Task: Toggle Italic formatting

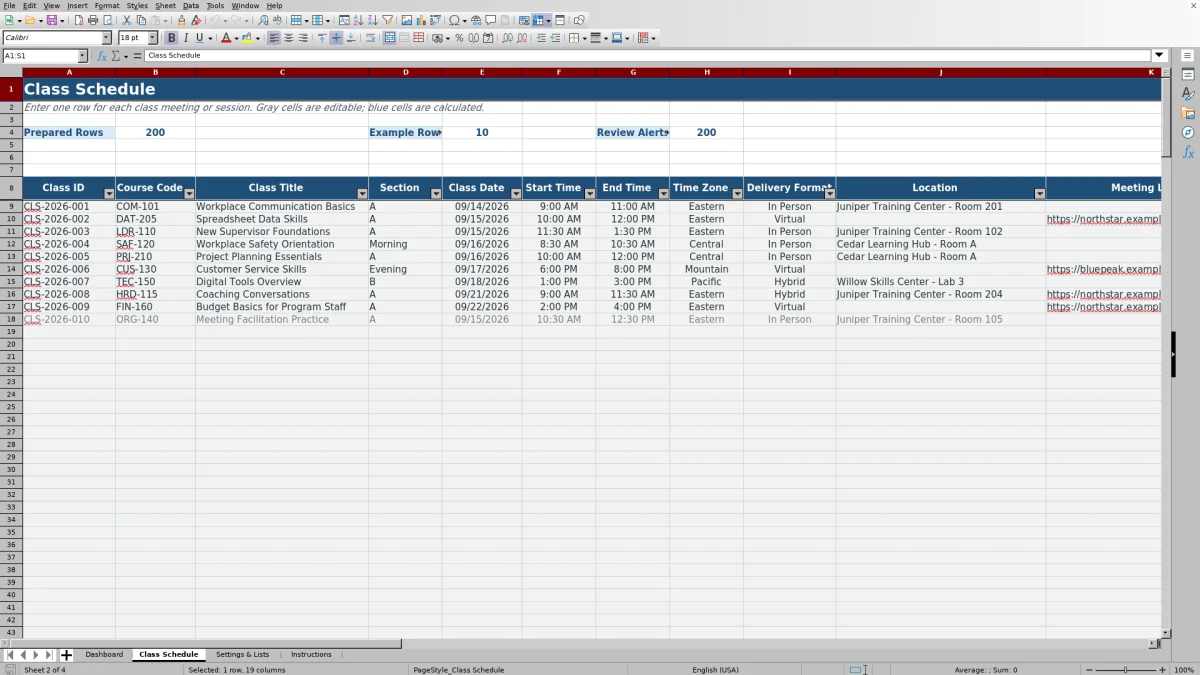Action: [186, 38]
